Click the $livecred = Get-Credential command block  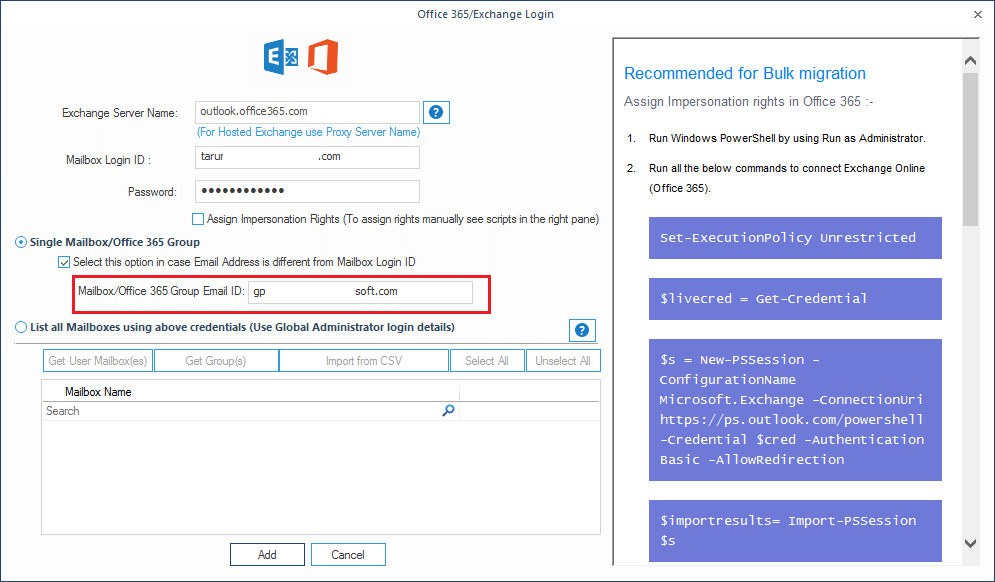click(x=795, y=299)
